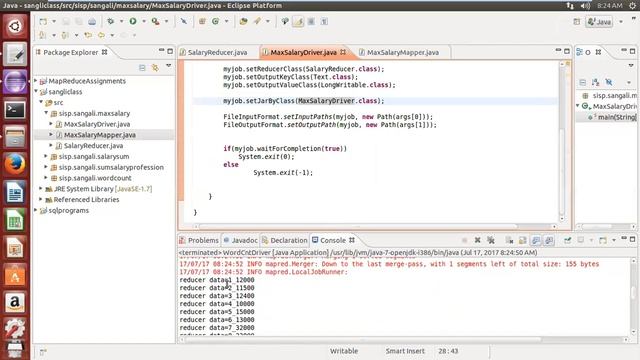Click the New file toolbar icon
Viewport: 640px width, 360px height.
point(43,21)
